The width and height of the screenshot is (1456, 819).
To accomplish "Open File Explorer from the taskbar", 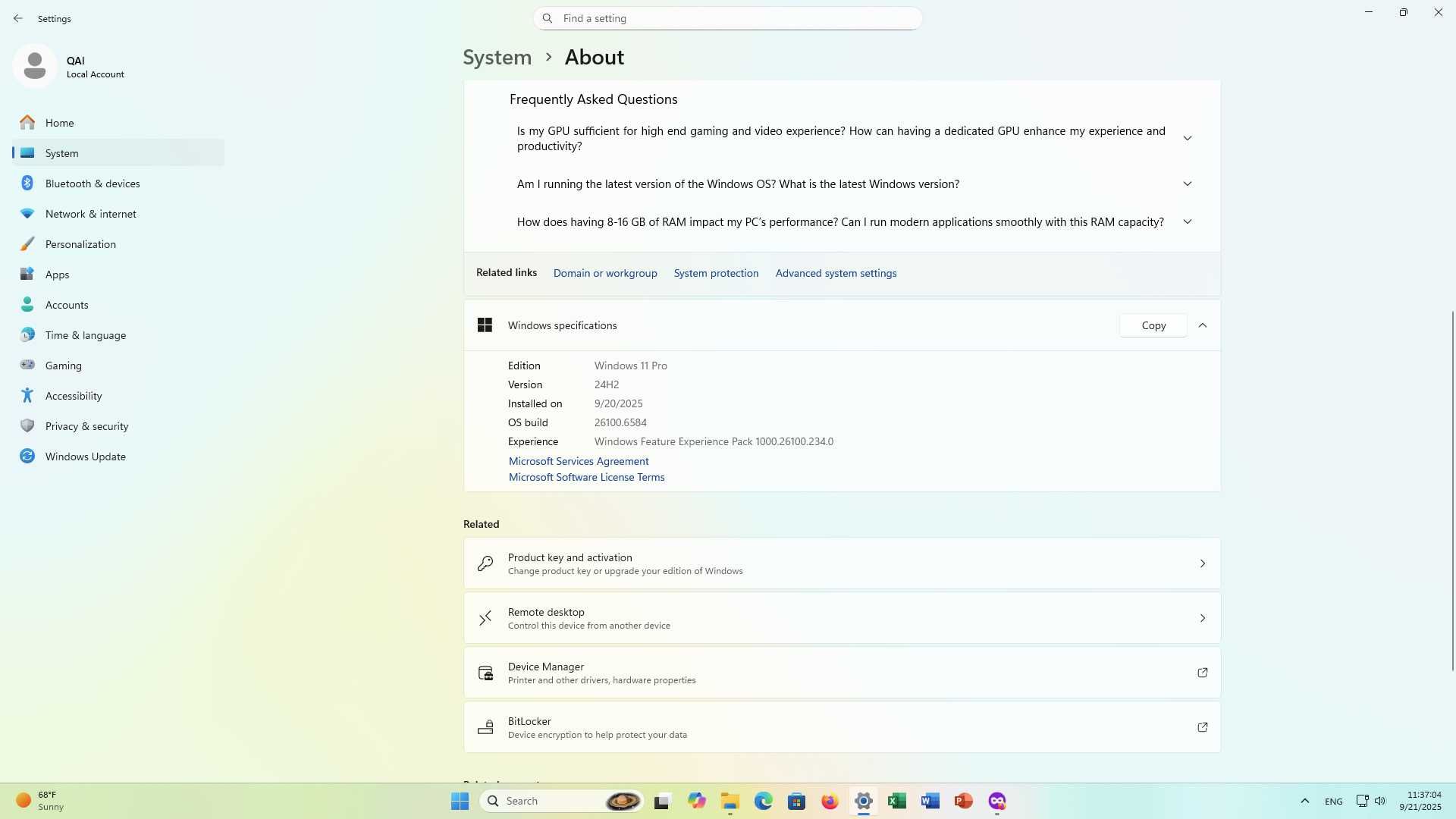I will tap(730, 801).
